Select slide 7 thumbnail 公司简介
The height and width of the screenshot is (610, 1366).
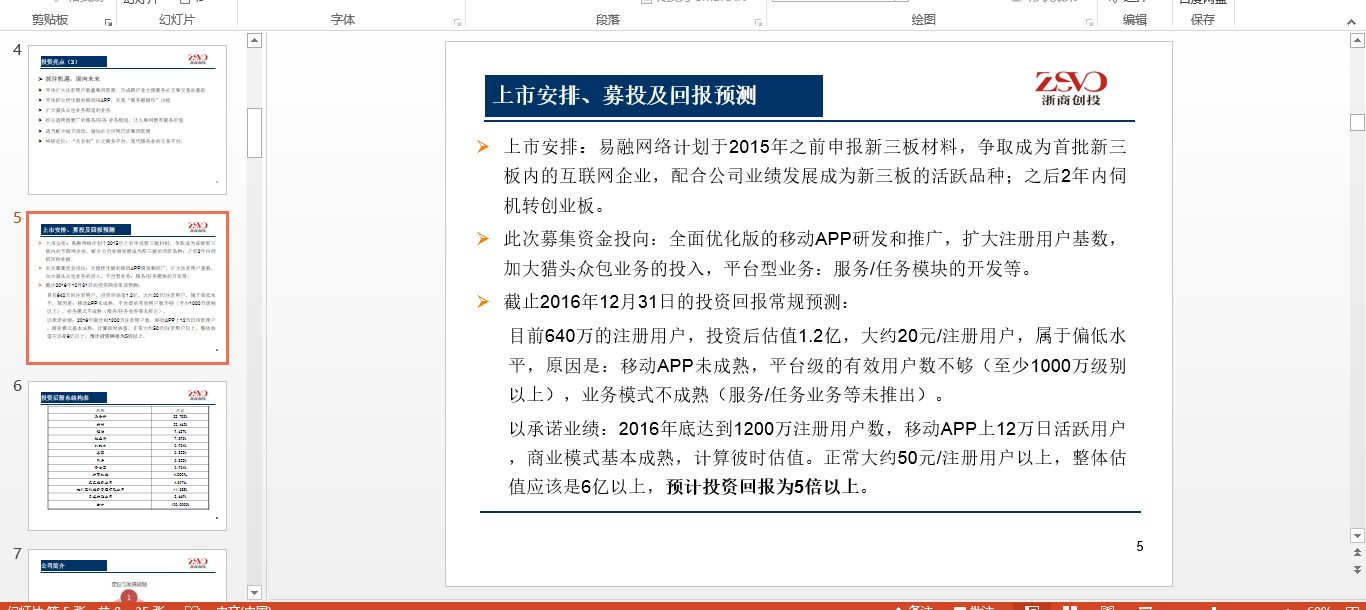(127, 576)
